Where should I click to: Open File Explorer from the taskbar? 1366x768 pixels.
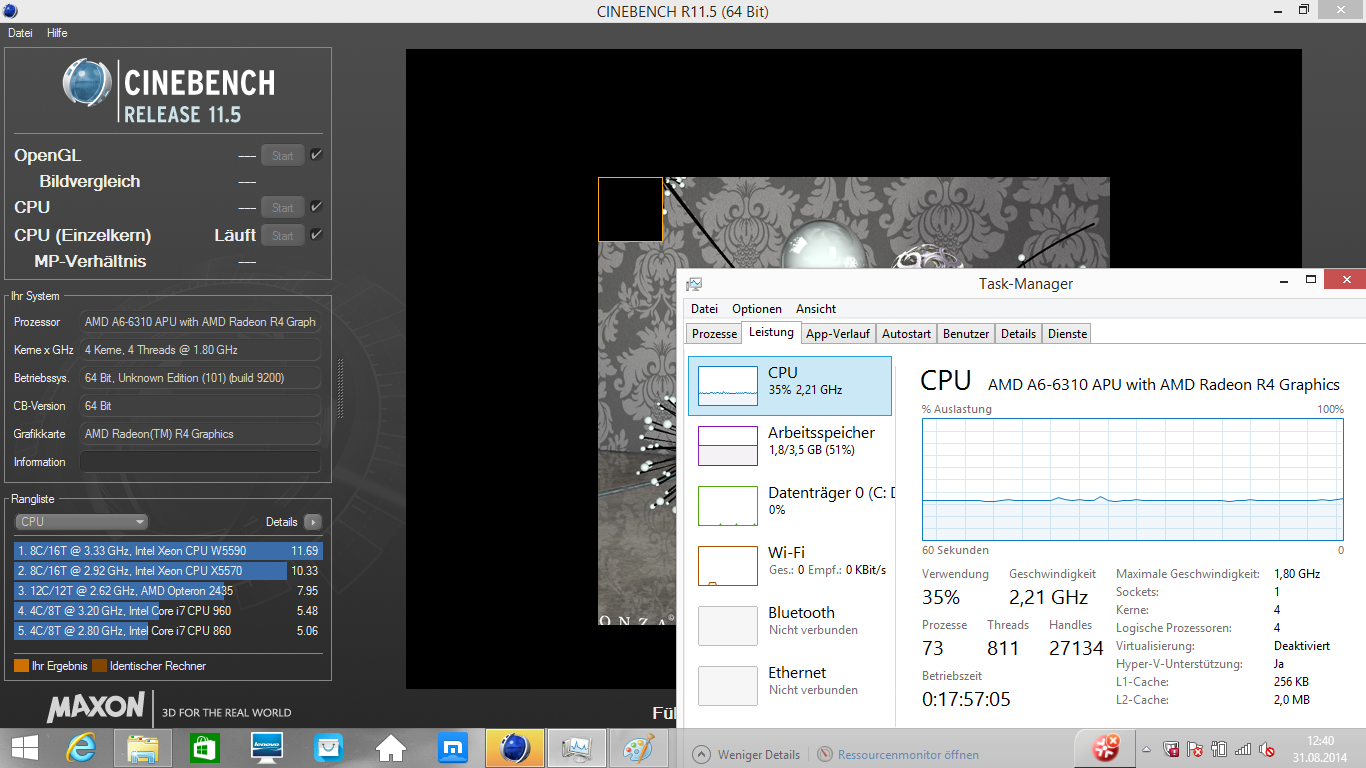tap(143, 748)
